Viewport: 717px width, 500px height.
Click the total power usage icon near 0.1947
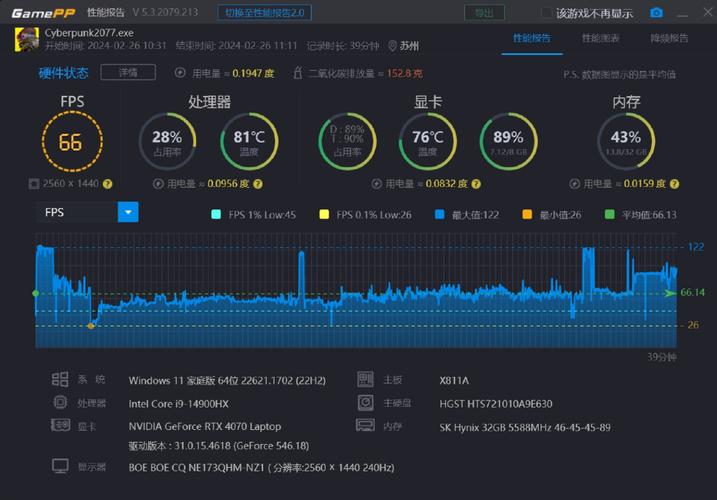[180, 73]
